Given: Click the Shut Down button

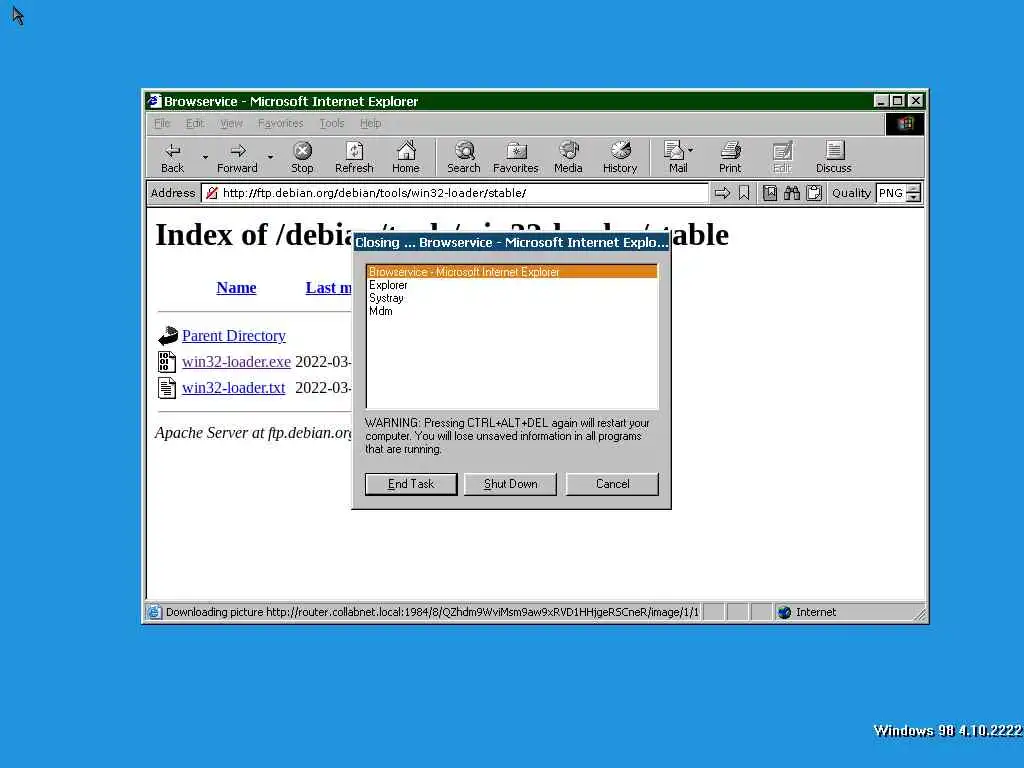Looking at the screenshot, I should tap(510, 484).
